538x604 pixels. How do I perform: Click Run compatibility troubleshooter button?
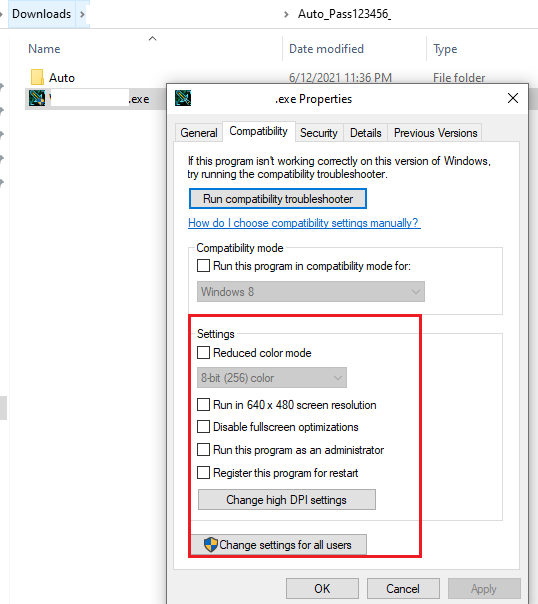278,199
